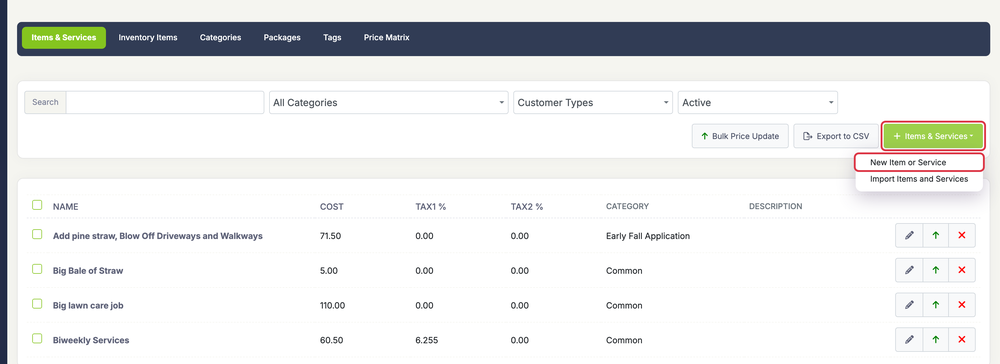Image resolution: width=1000 pixels, height=364 pixels.
Task: Delete Big Bale of Straw with red X
Action: [962, 270]
